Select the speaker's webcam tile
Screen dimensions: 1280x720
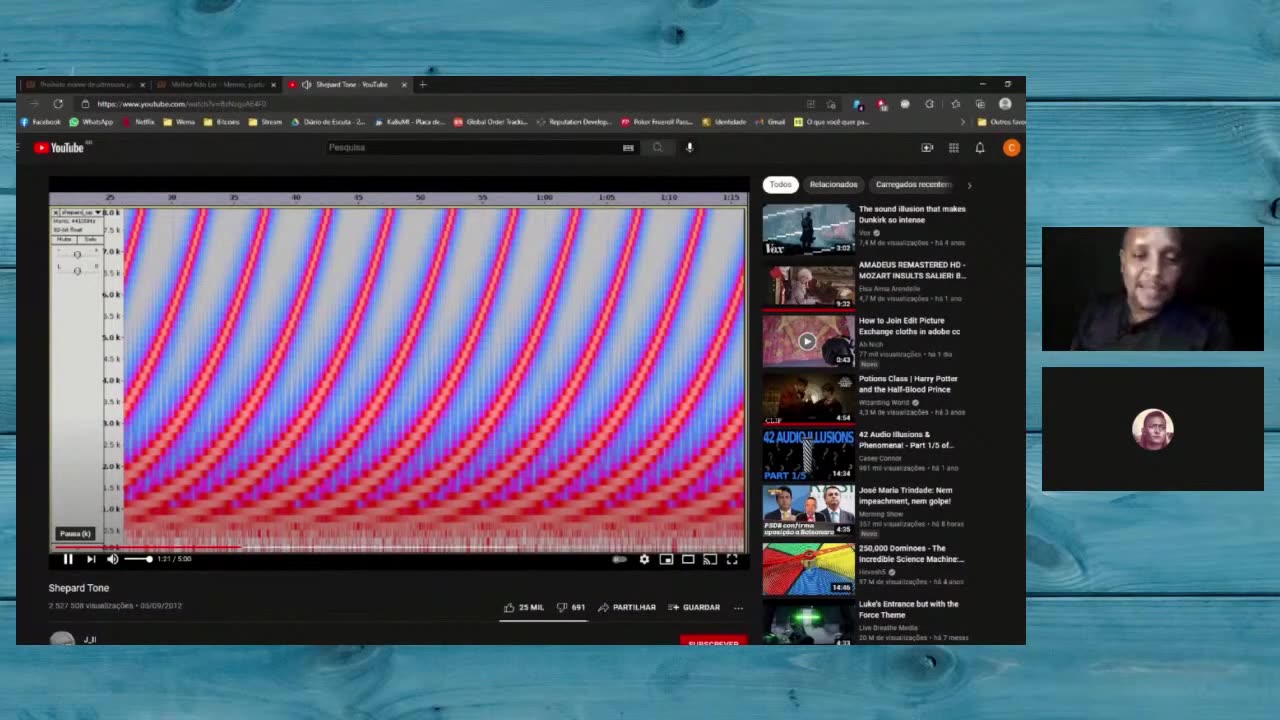click(1152, 289)
